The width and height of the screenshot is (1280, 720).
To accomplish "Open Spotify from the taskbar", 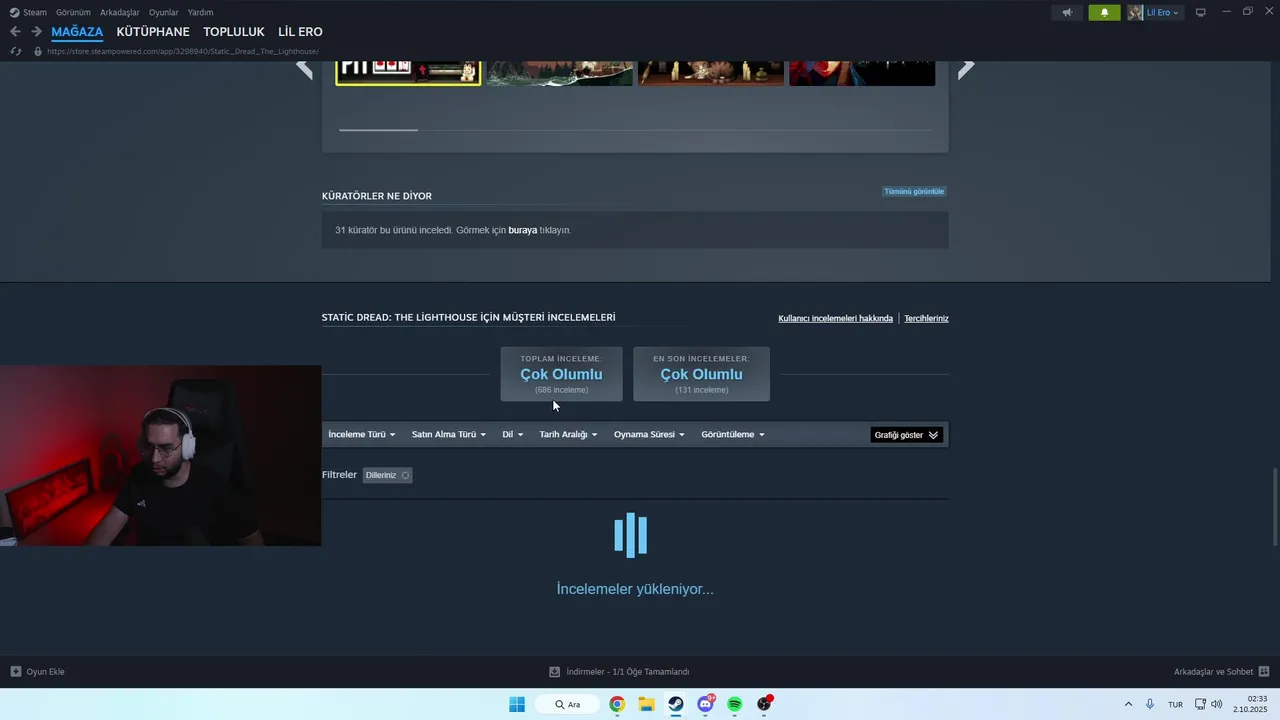I will 735,704.
